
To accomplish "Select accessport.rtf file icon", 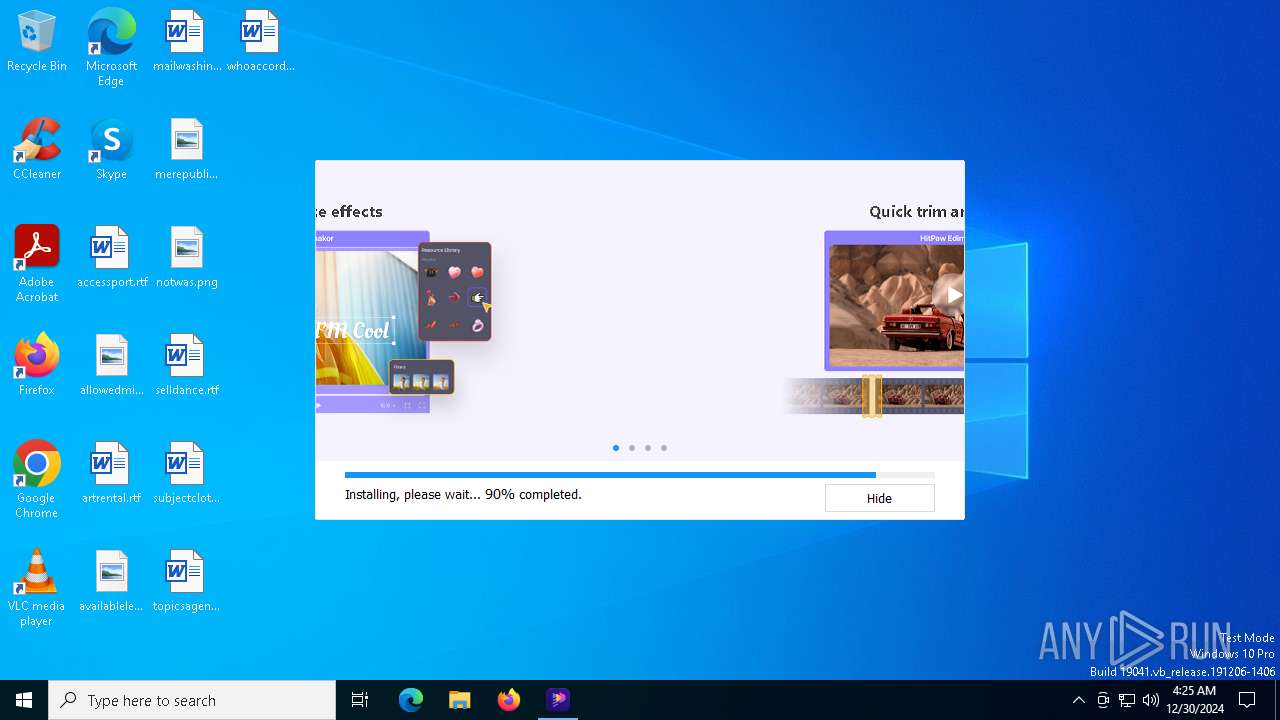I will click(x=111, y=257).
